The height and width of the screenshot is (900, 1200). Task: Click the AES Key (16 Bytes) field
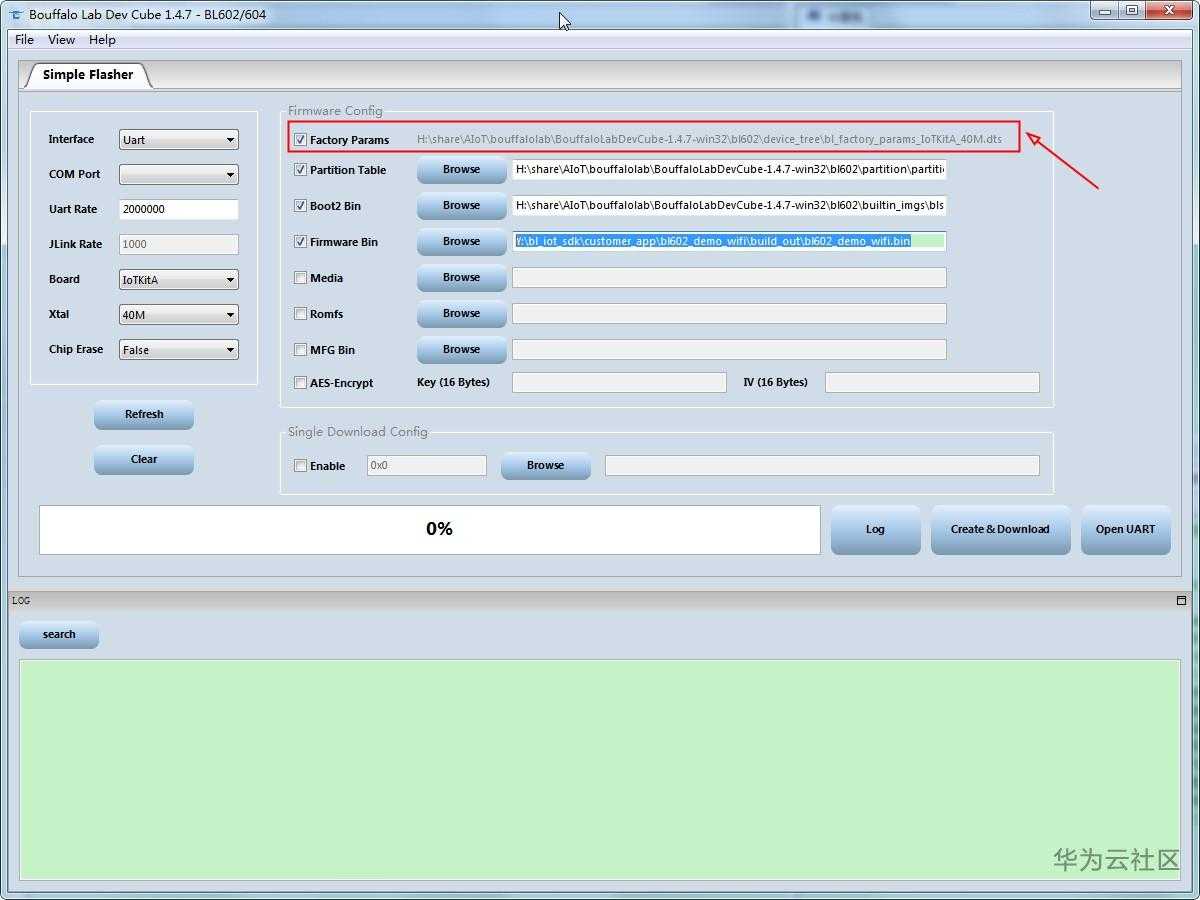pyautogui.click(x=619, y=383)
